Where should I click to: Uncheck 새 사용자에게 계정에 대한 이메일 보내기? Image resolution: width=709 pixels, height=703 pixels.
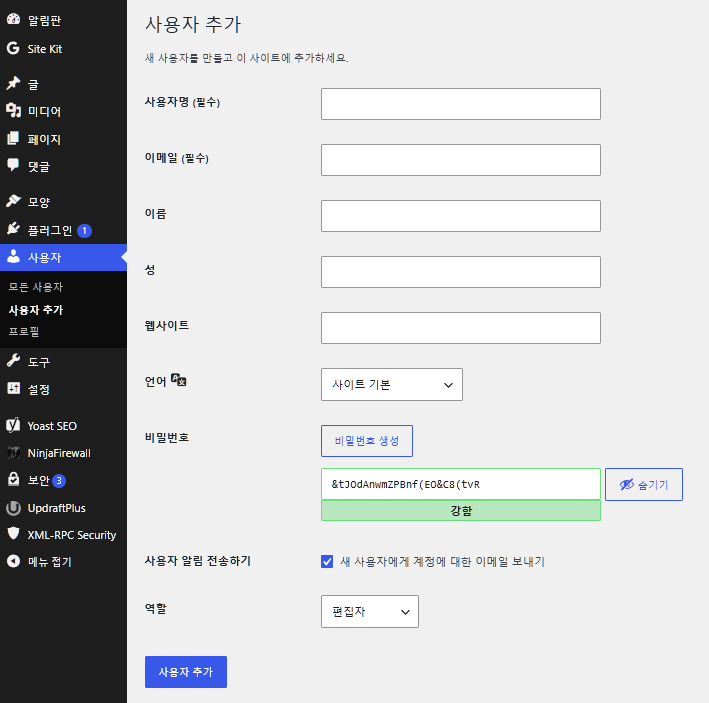[327, 561]
